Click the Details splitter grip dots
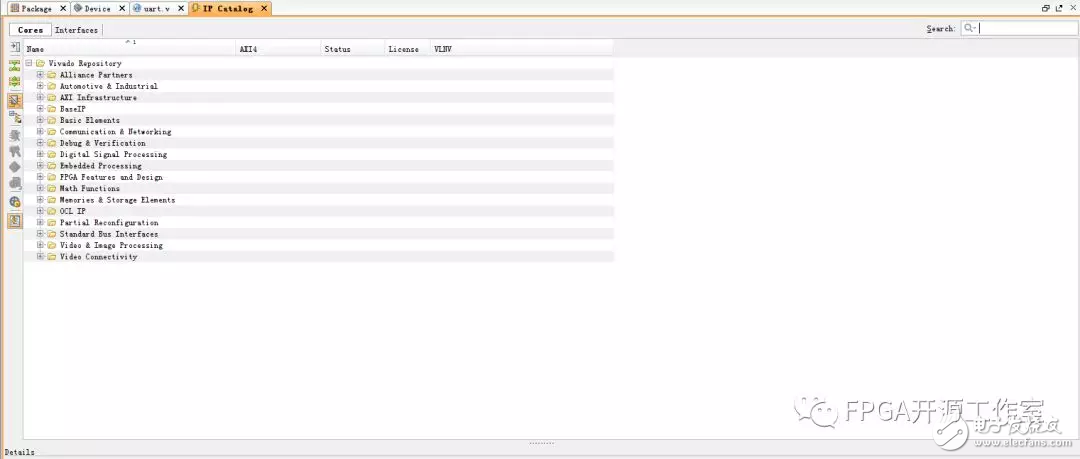This screenshot has width=1080, height=459. tap(541, 443)
